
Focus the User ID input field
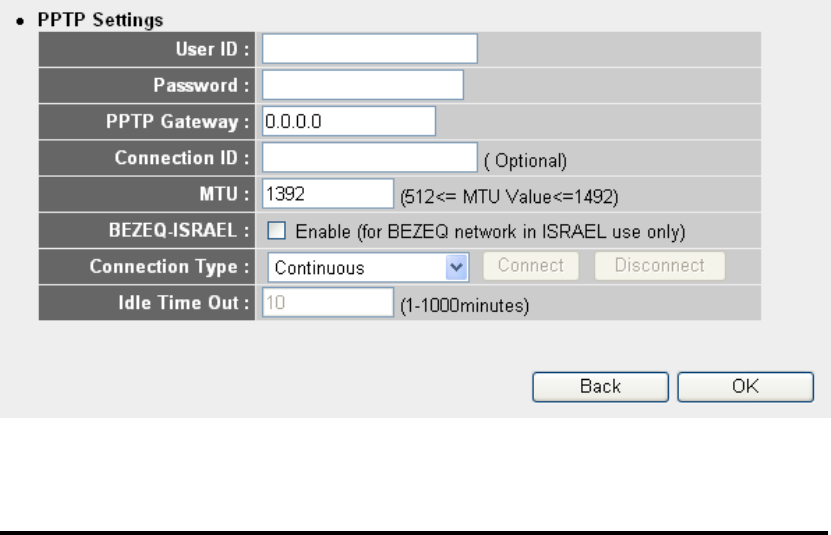[369, 49]
